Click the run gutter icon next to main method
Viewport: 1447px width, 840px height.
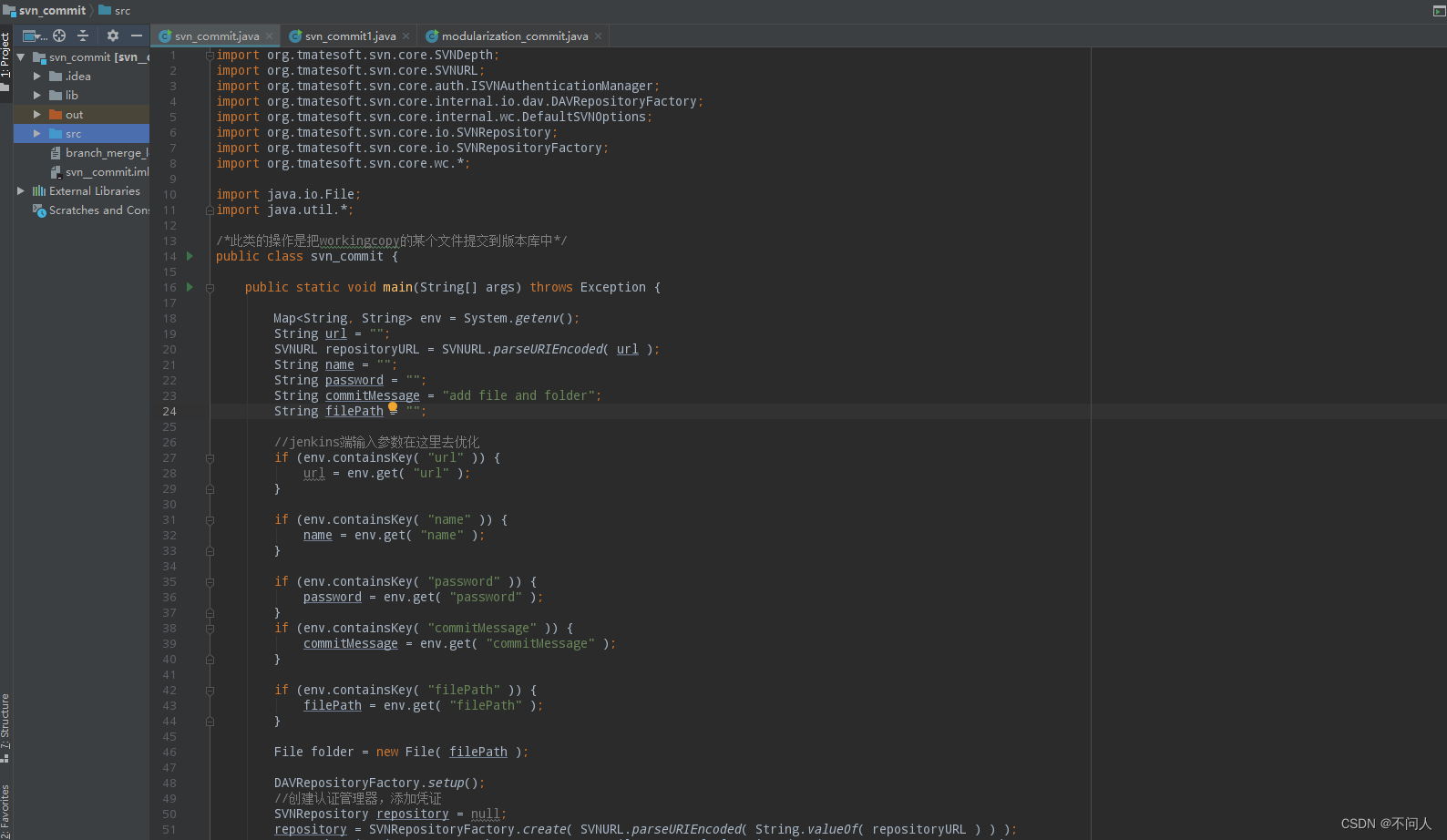click(x=190, y=287)
